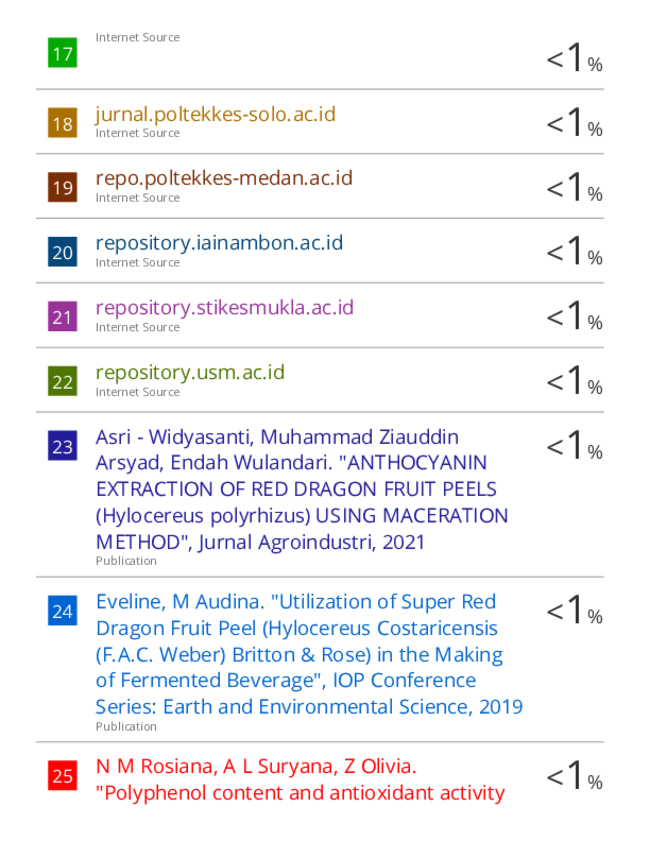Open the Widyasanti anthocyanin extraction publication
The image size is (650, 841).
pyautogui.click(x=302, y=489)
